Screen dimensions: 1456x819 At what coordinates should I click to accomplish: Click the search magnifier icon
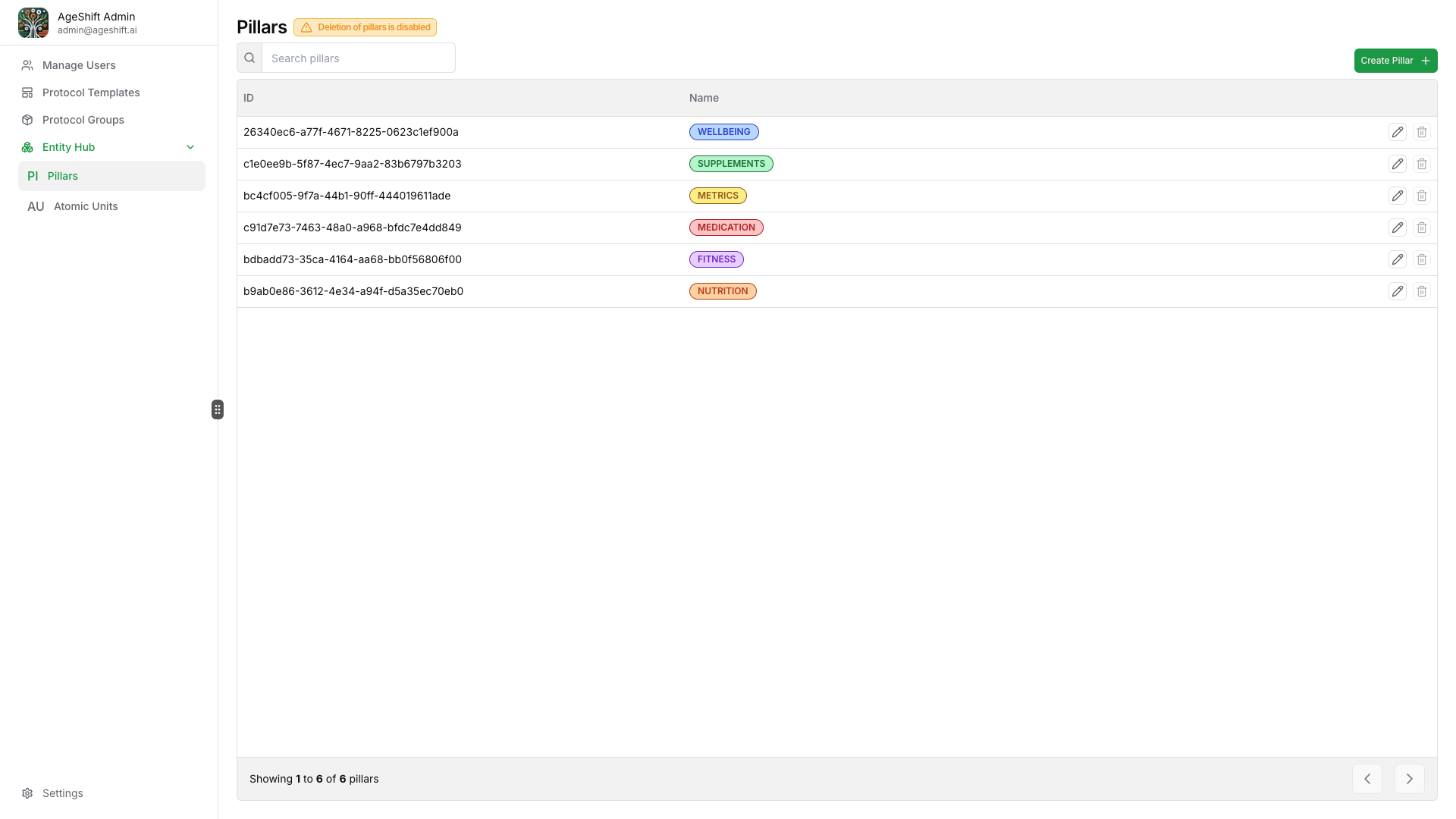click(x=248, y=57)
